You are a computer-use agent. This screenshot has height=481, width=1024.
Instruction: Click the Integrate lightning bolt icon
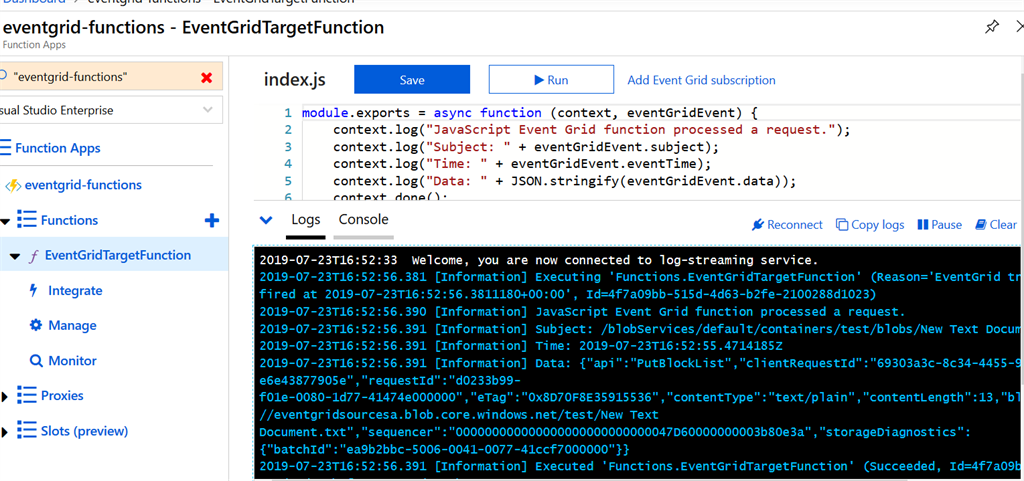(35, 290)
